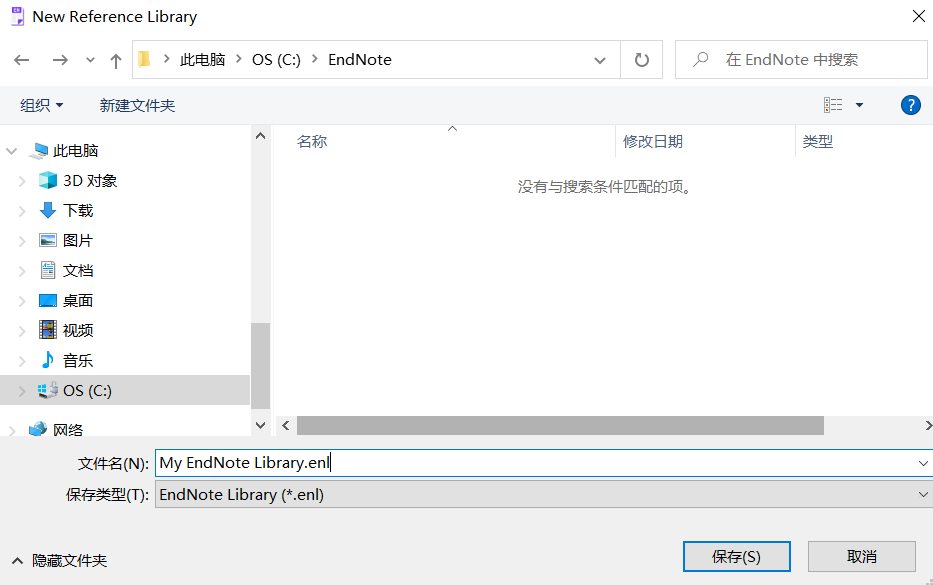Viewport: 933px width, 585px height.
Task: Refresh the EndNote folder view
Action: click(641, 60)
